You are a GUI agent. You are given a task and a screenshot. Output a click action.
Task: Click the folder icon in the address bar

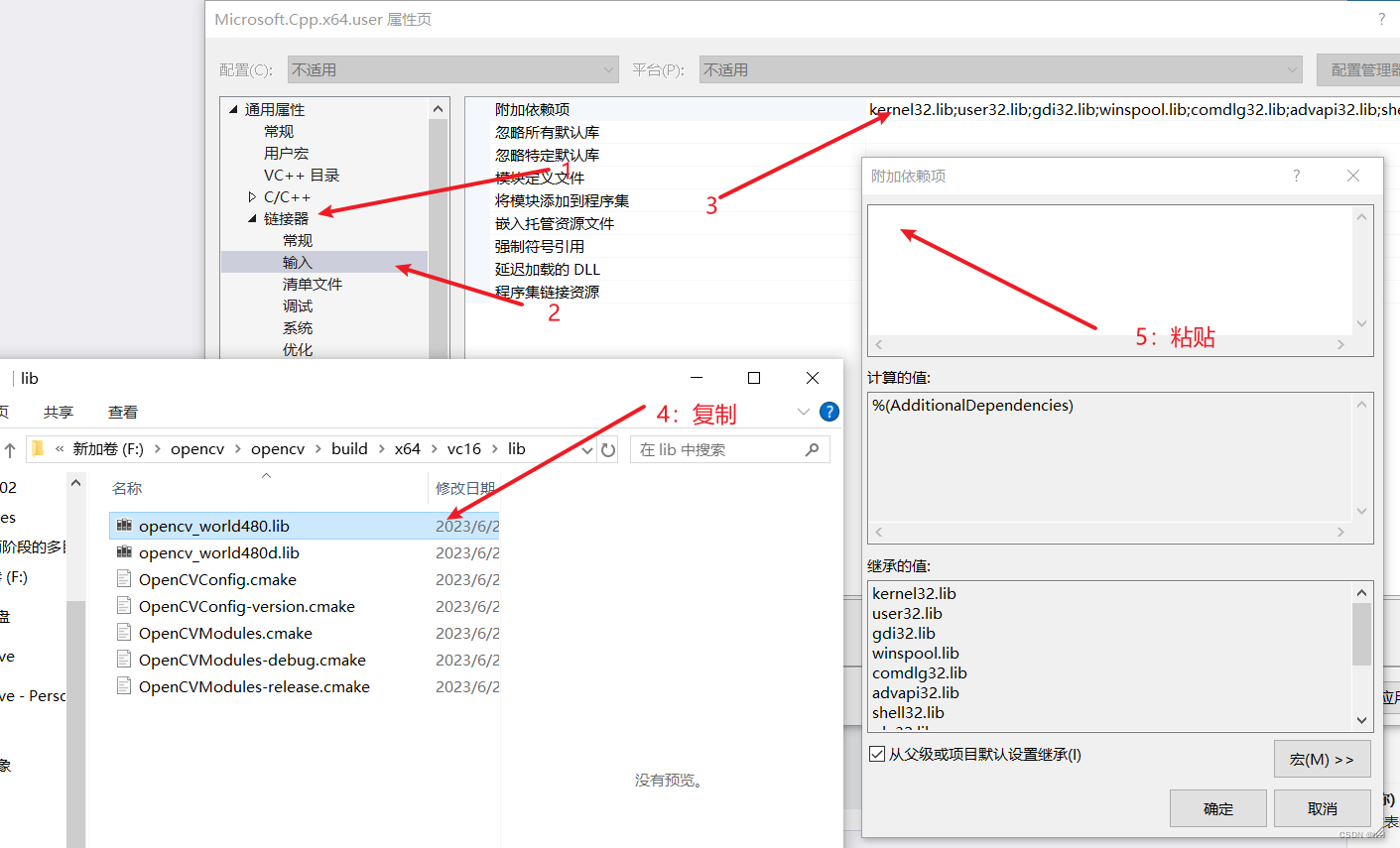click(38, 448)
